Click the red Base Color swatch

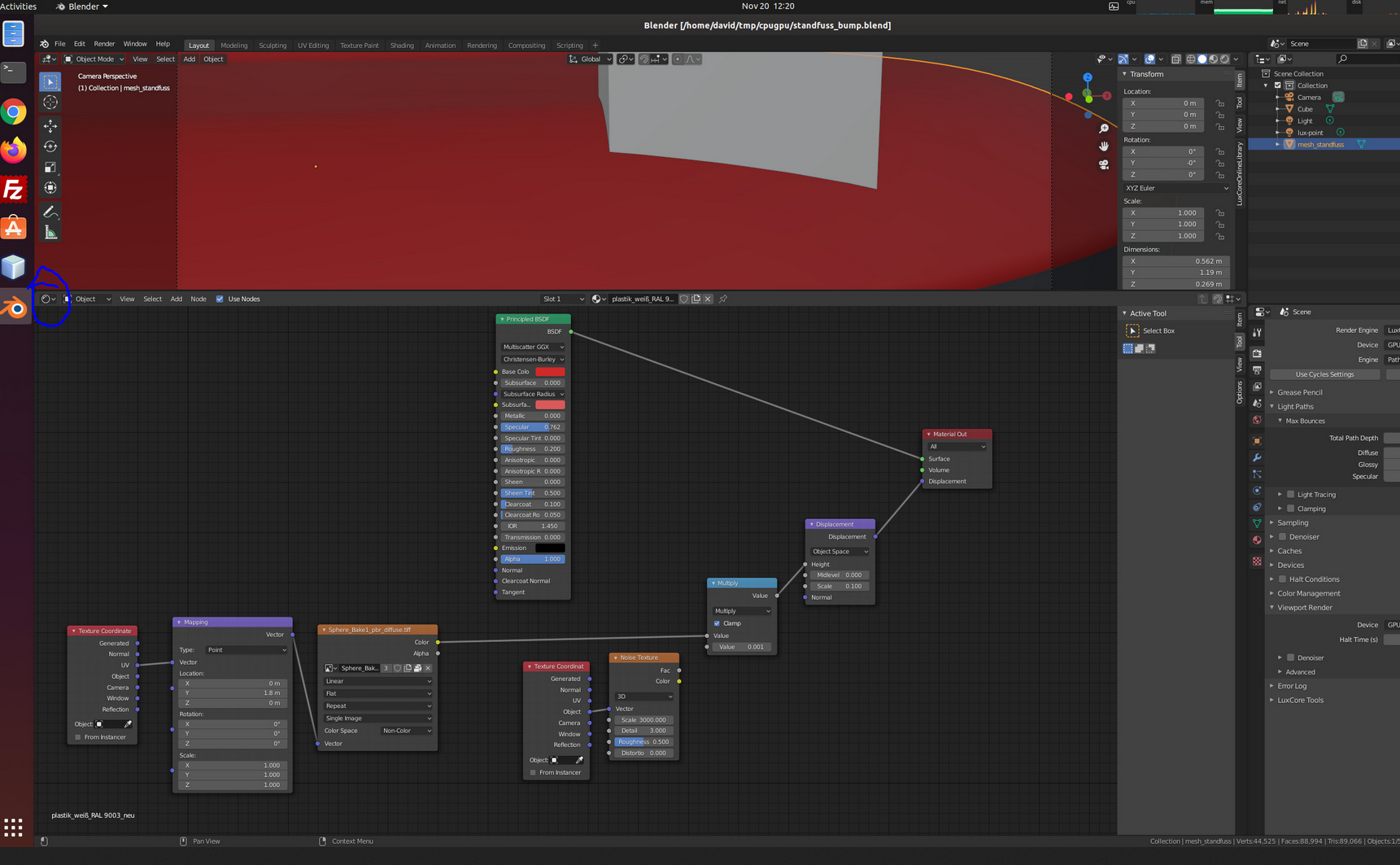(550, 372)
